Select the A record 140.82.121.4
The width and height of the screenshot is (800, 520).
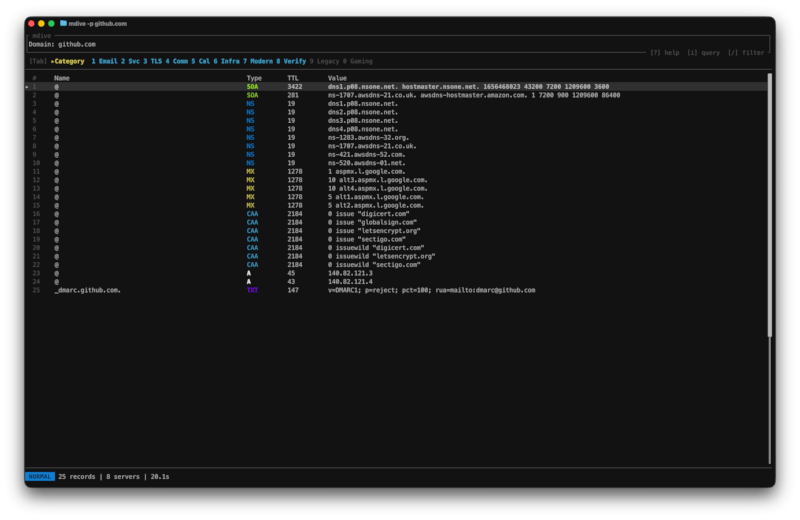coord(396,282)
